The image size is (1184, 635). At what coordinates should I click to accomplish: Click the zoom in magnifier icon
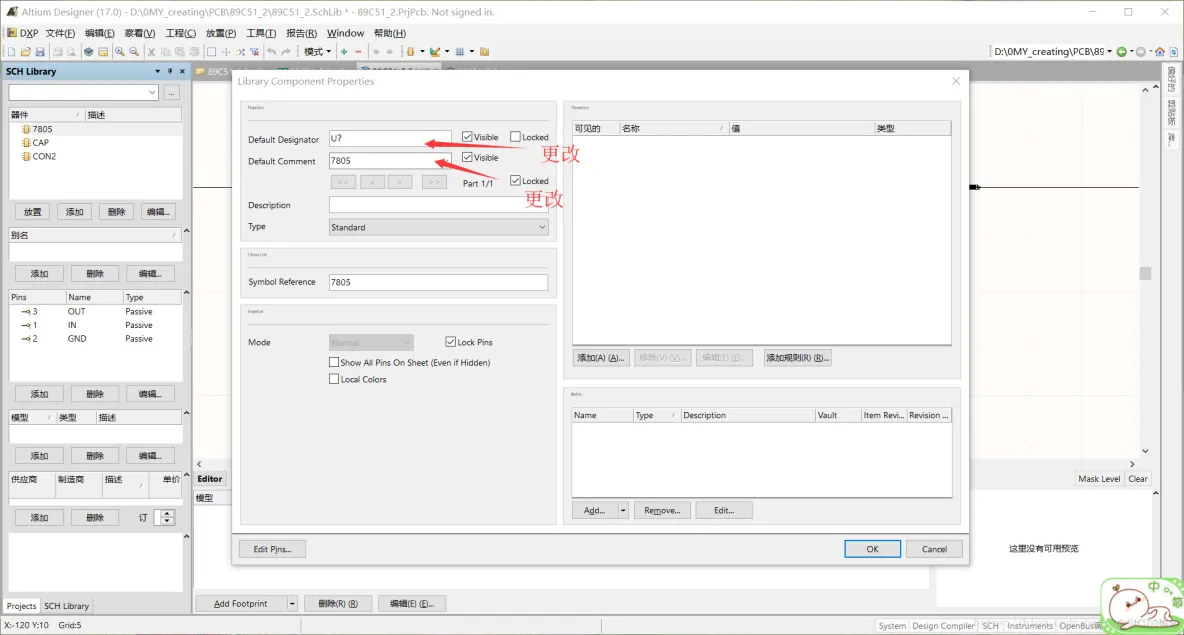point(120,52)
